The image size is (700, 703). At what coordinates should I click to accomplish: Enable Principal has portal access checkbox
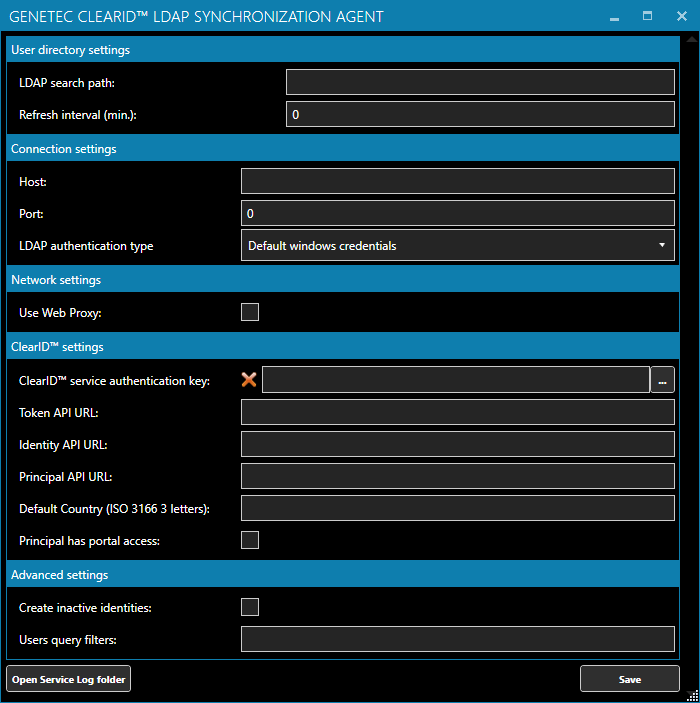point(250,540)
